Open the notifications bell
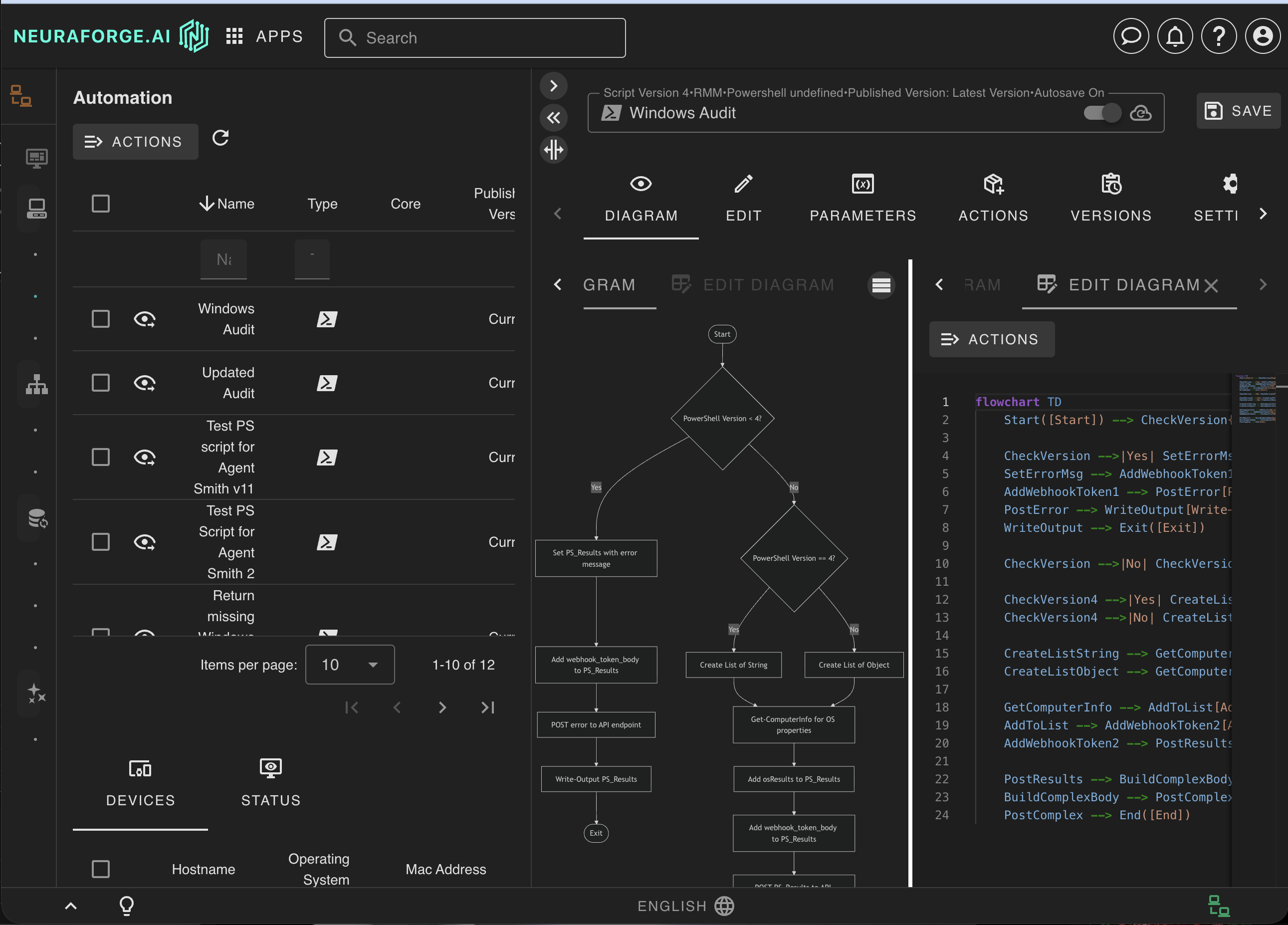 pyautogui.click(x=1175, y=36)
